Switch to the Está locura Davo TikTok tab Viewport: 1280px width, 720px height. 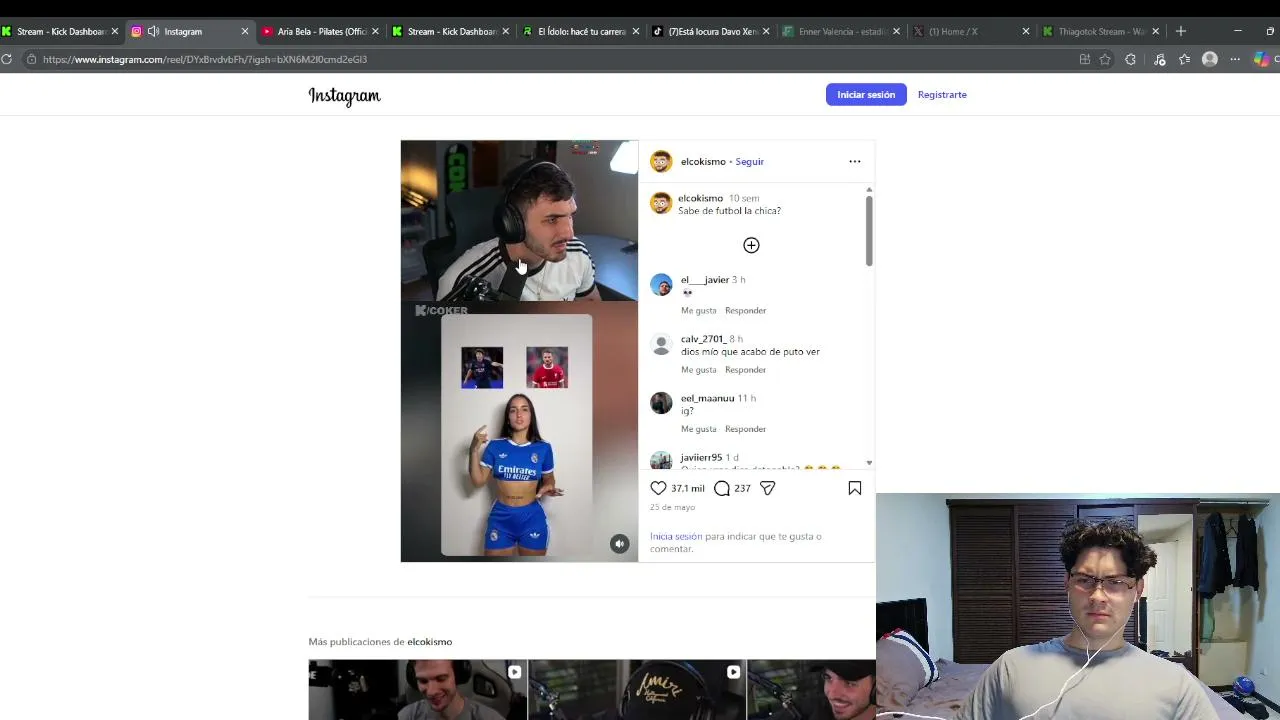(712, 31)
